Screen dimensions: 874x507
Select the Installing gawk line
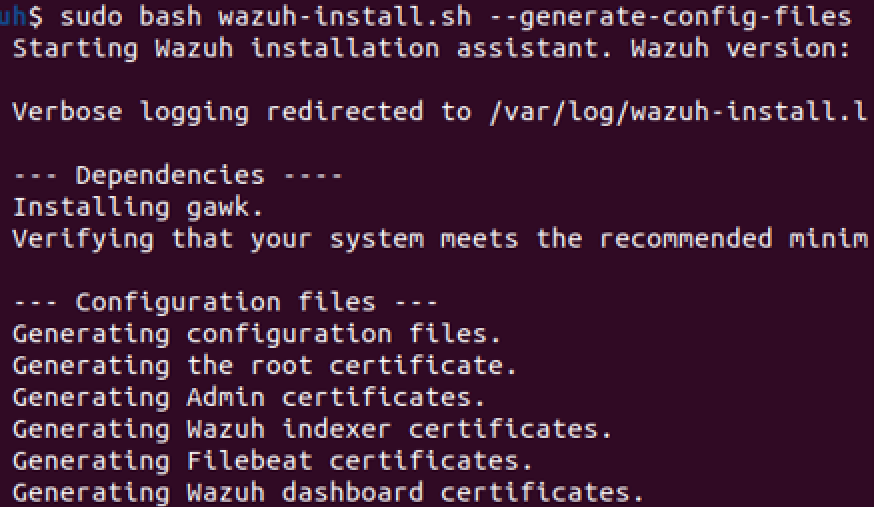138,208
